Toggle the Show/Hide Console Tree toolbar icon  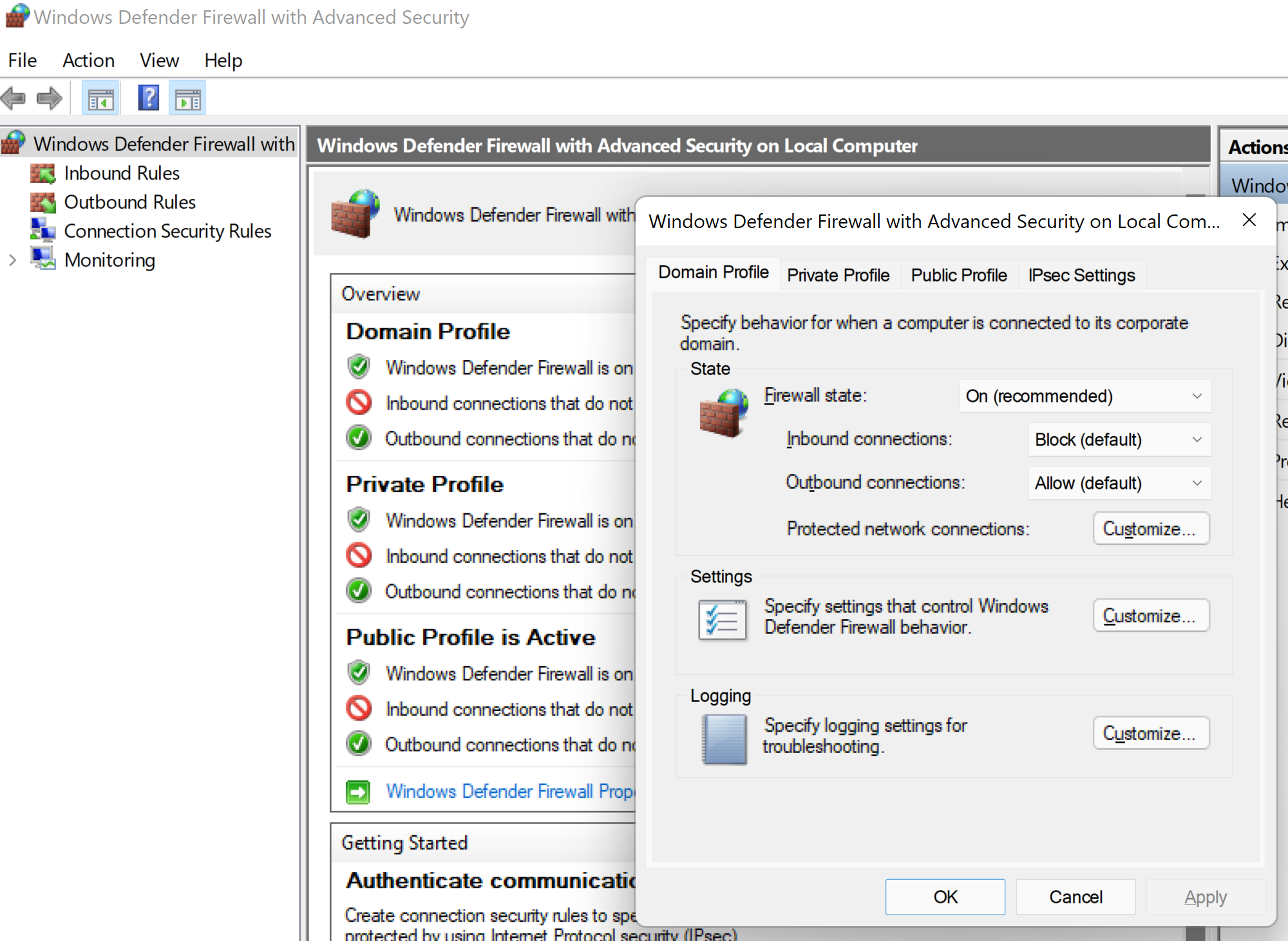[100, 99]
